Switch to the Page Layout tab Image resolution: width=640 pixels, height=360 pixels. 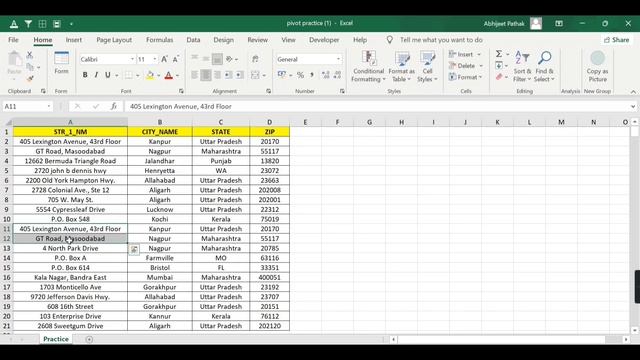pos(114,40)
